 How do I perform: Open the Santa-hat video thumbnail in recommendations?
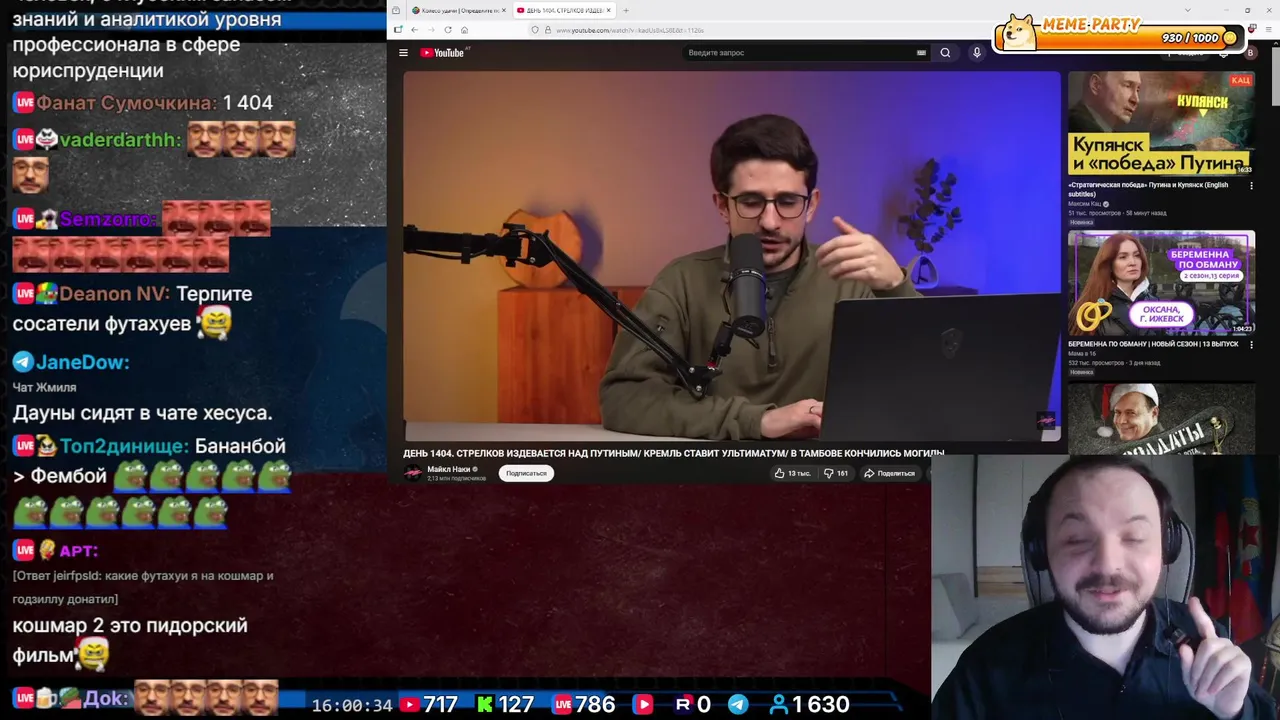(x=1161, y=418)
